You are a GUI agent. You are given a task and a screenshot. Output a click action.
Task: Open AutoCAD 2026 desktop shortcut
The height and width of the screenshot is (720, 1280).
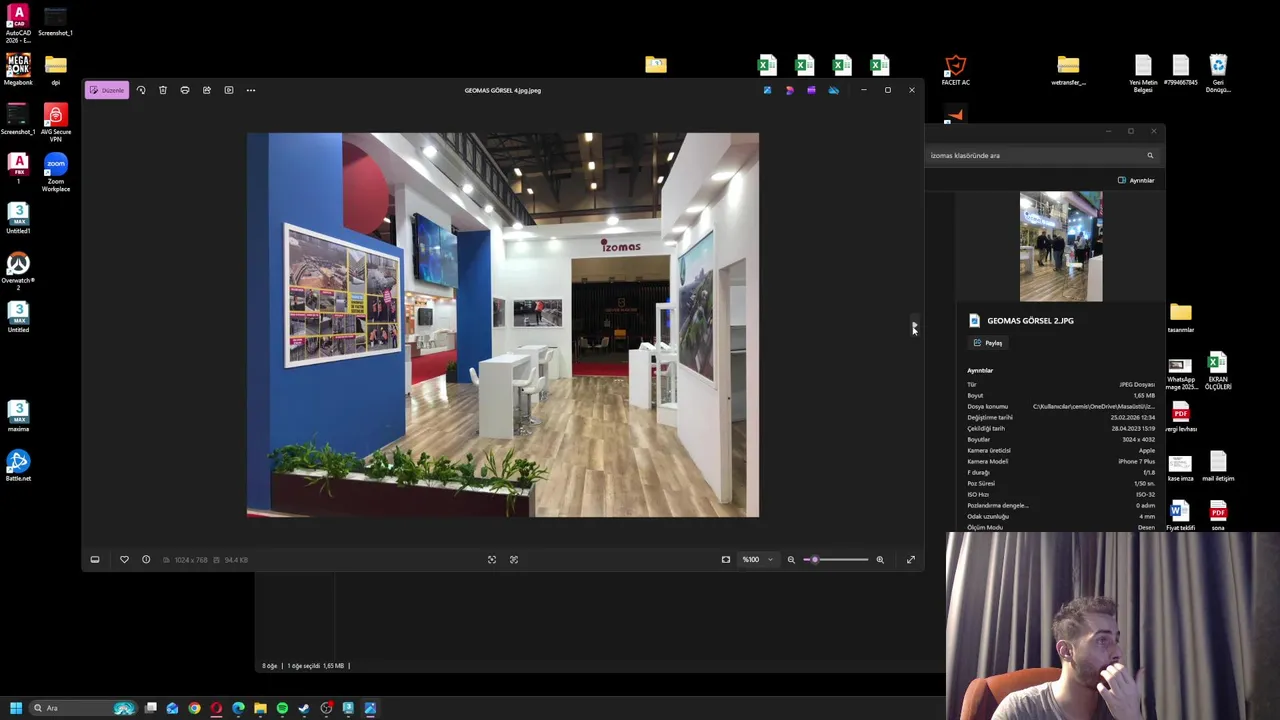(x=18, y=25)
